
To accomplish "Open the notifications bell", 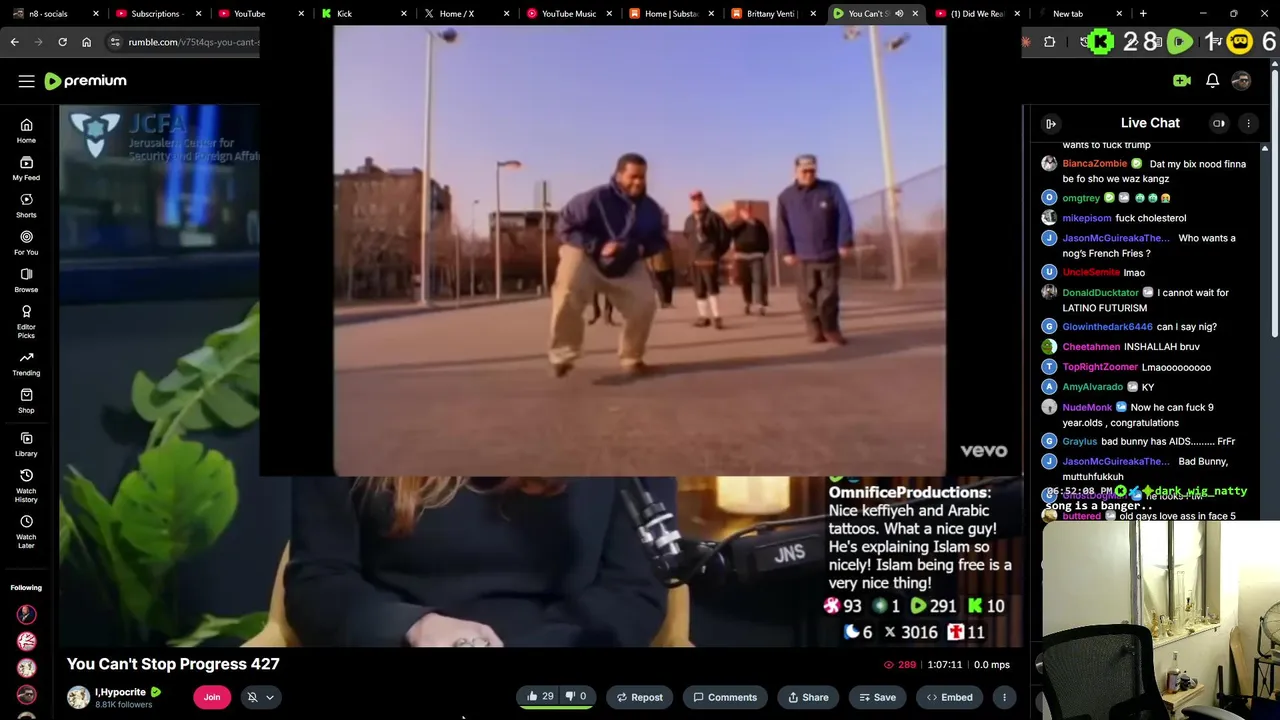I will coord(1212,81).
